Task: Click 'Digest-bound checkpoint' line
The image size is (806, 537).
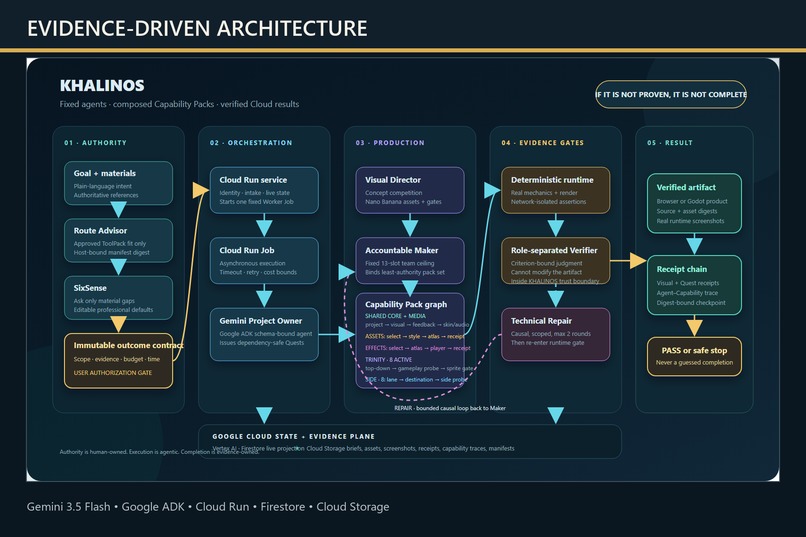Action: tap(691, 303)
